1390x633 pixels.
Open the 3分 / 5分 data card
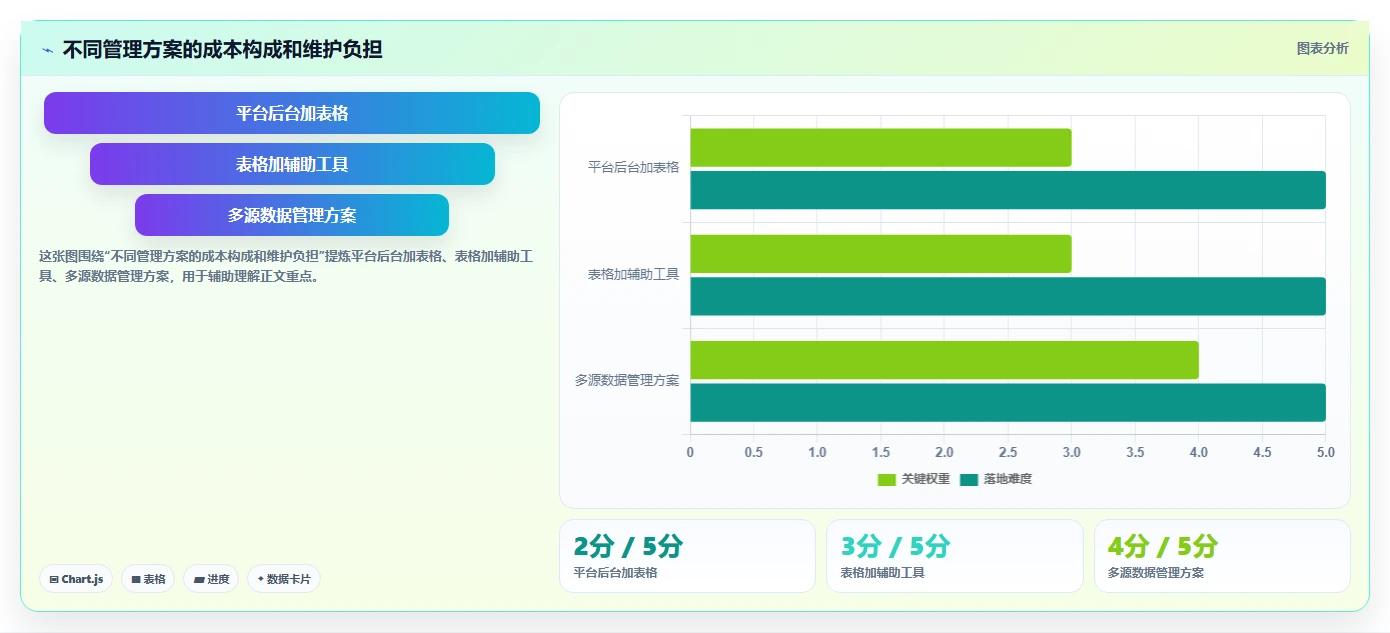coord(955,556)
